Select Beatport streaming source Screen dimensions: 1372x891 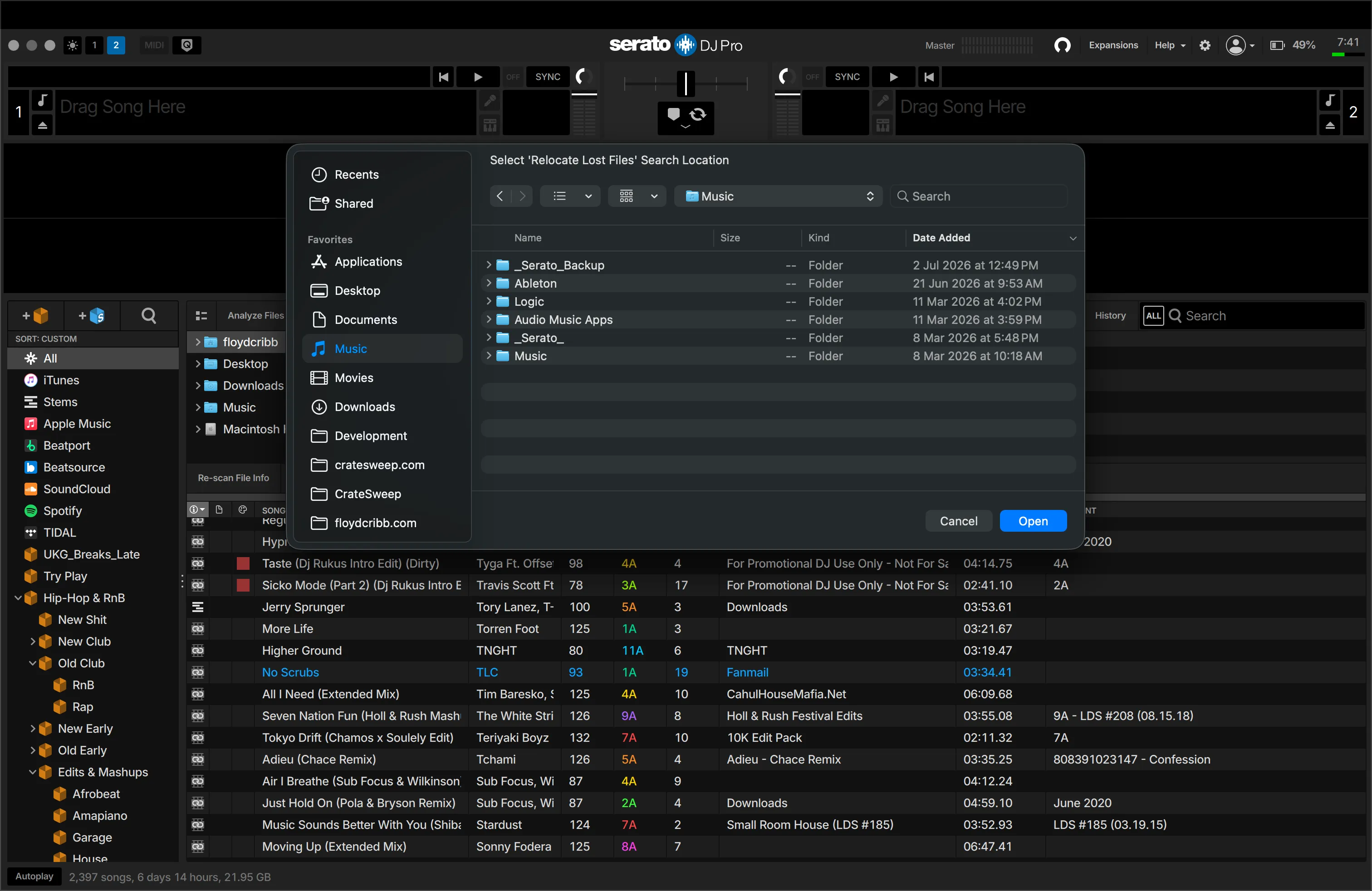tap(66, 445)
